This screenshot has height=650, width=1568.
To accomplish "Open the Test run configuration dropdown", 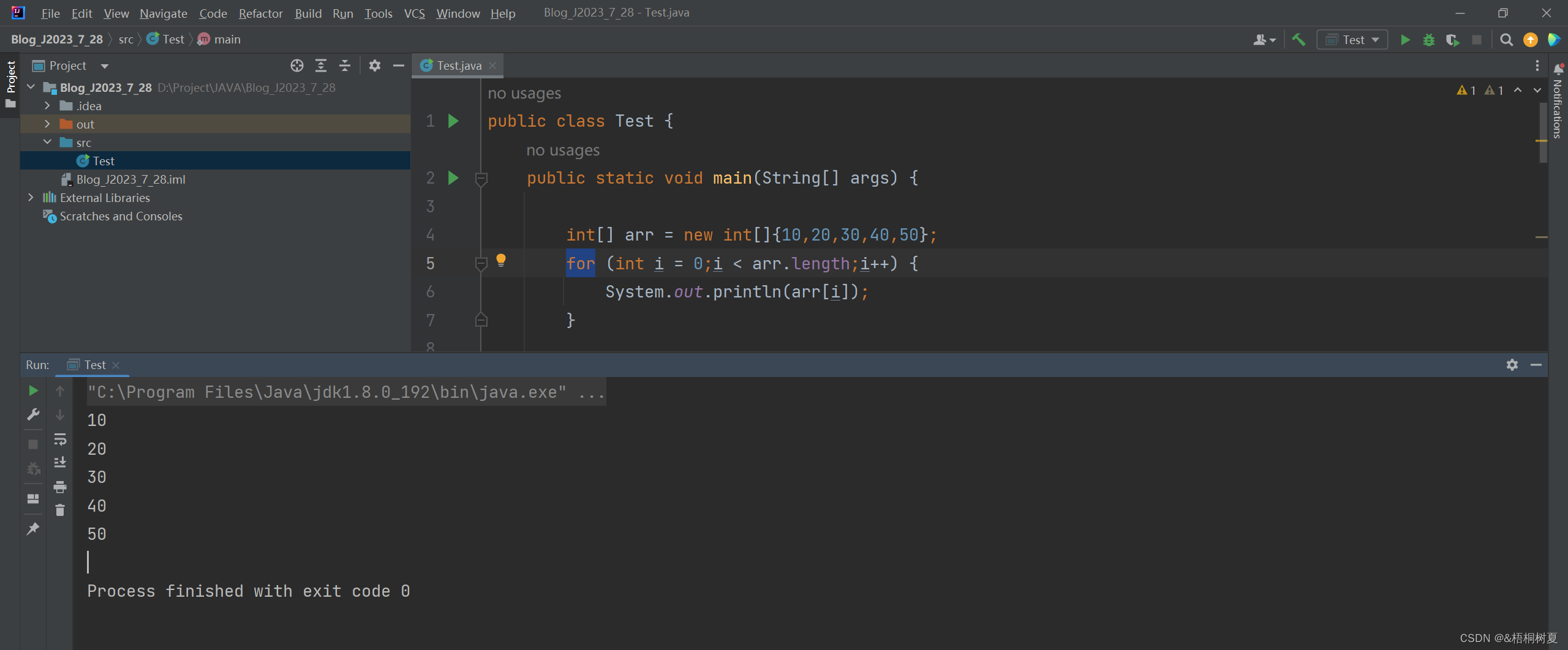I will click(1353, 40).
